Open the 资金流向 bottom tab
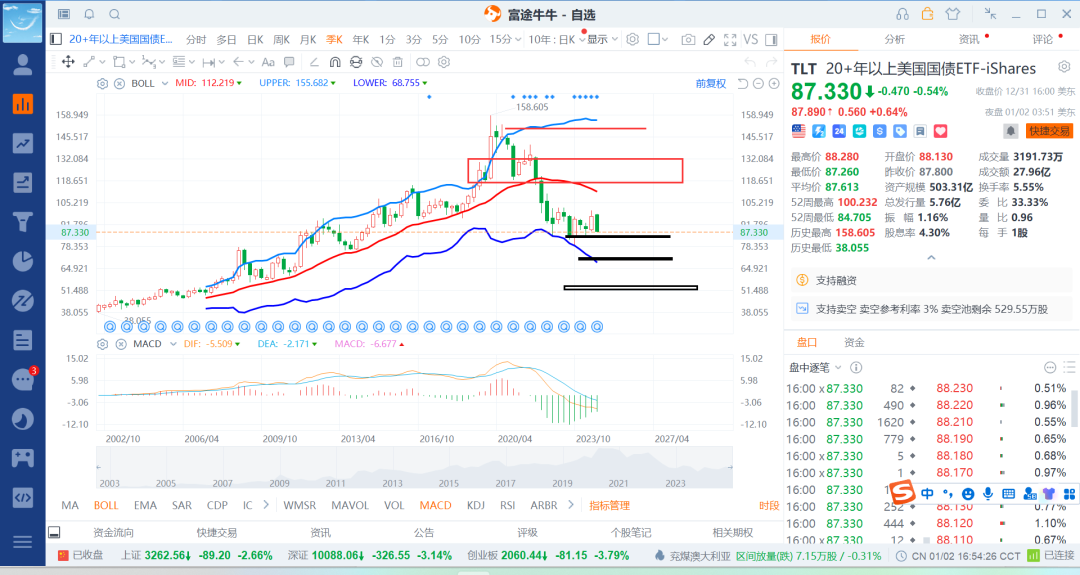Screen dimensions: 1080x575 tap(114, 532)
